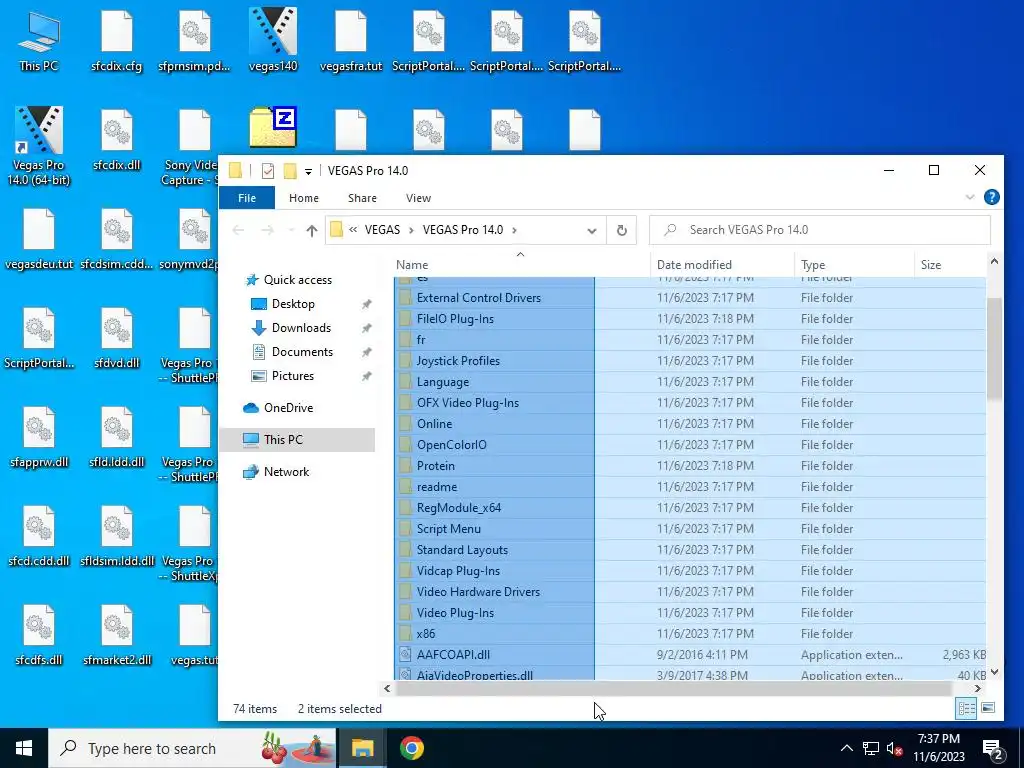The width and height of the screenshot is (1024, 768).
Task: Expand the VEGAS breadcrumb arrow
Action: pyautogui.click(x=411, y=230)
